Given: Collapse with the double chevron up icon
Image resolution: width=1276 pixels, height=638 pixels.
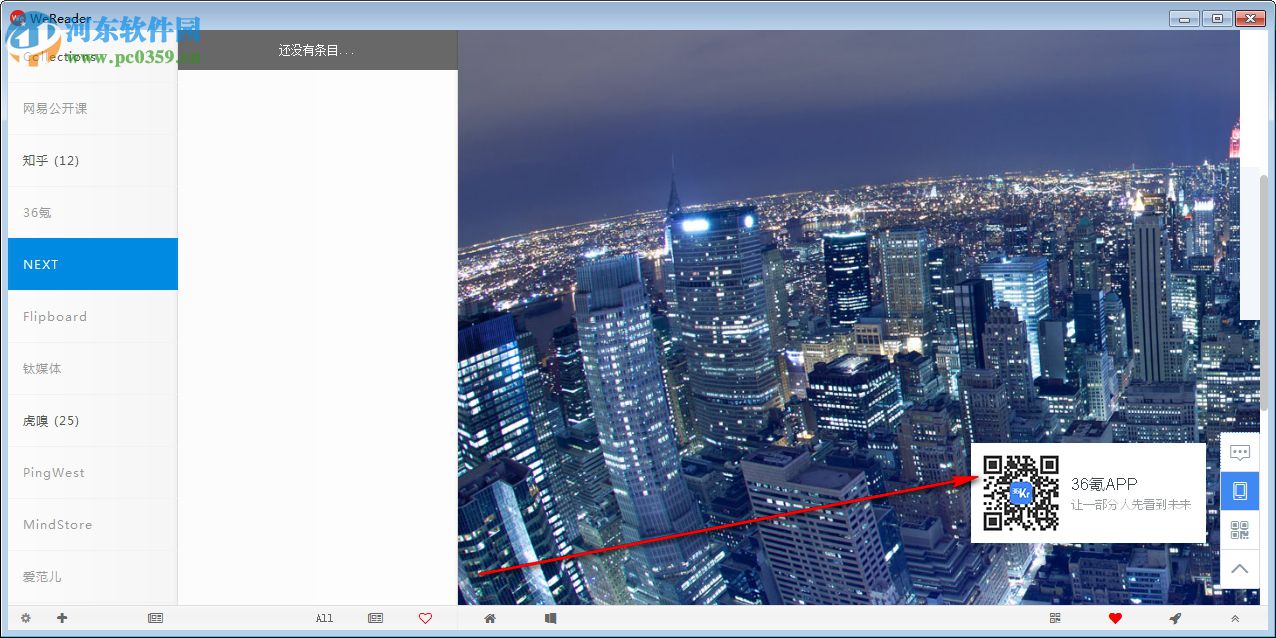Looking at the screenshot, I should point(1235,618).
